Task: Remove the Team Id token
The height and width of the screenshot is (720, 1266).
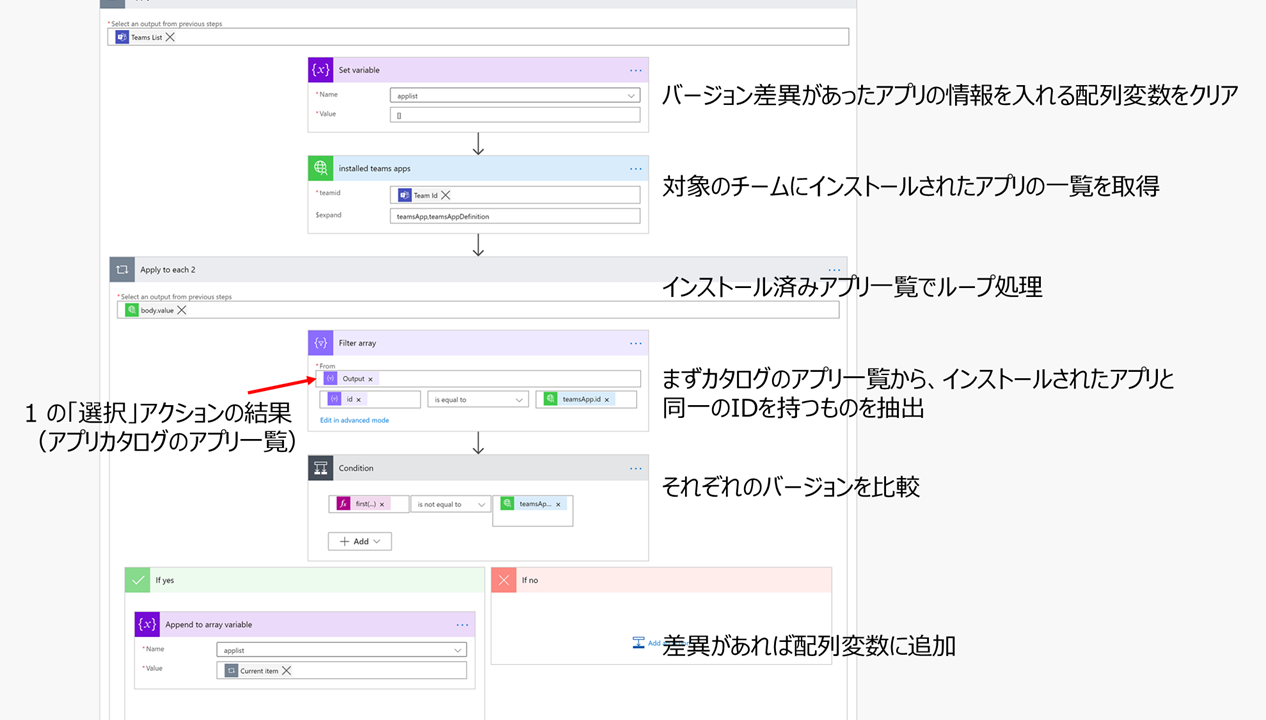Action: click(x=447, y=193)
